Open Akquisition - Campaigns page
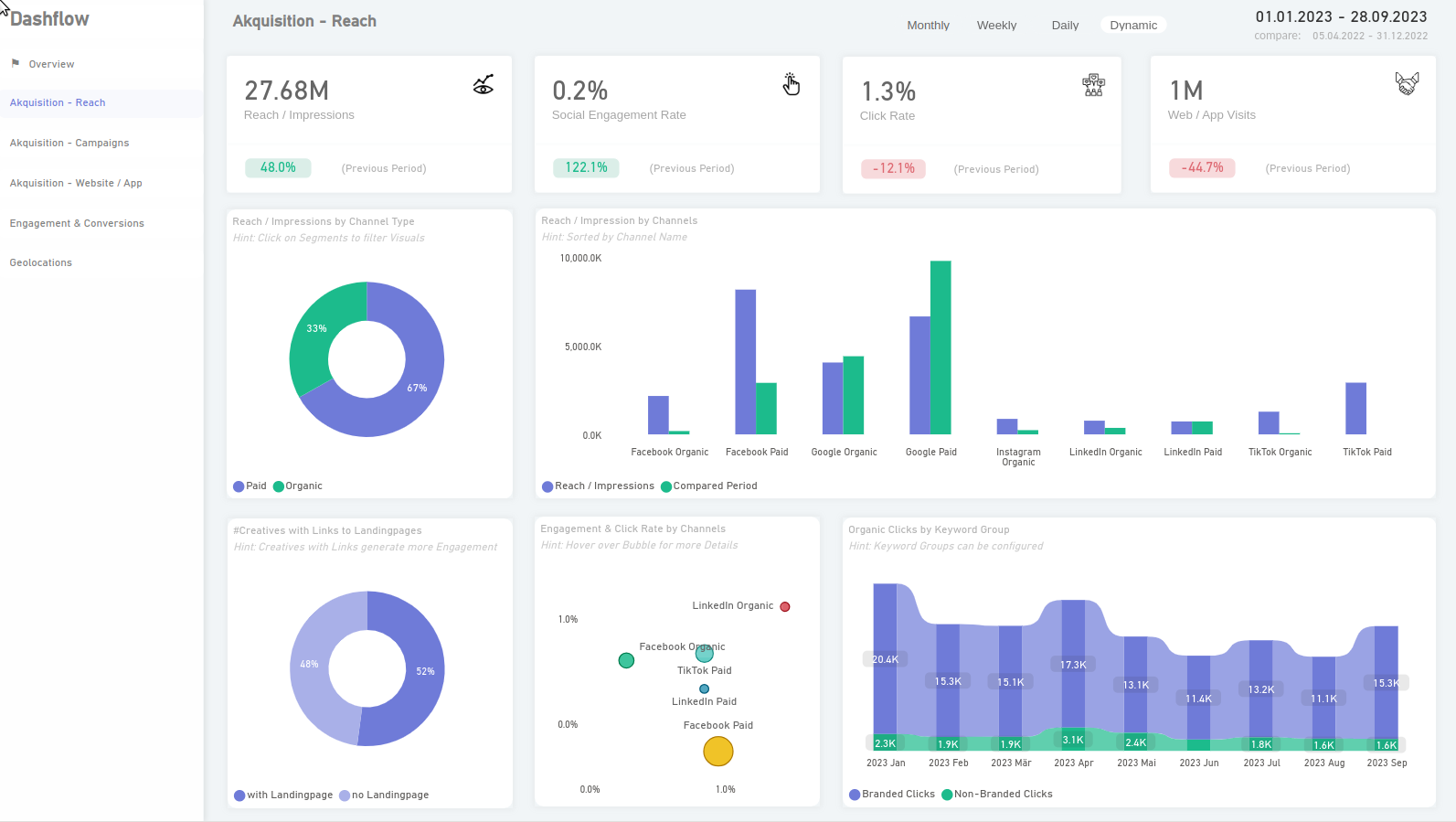The image size is (1456, 822). pos(69,143)
